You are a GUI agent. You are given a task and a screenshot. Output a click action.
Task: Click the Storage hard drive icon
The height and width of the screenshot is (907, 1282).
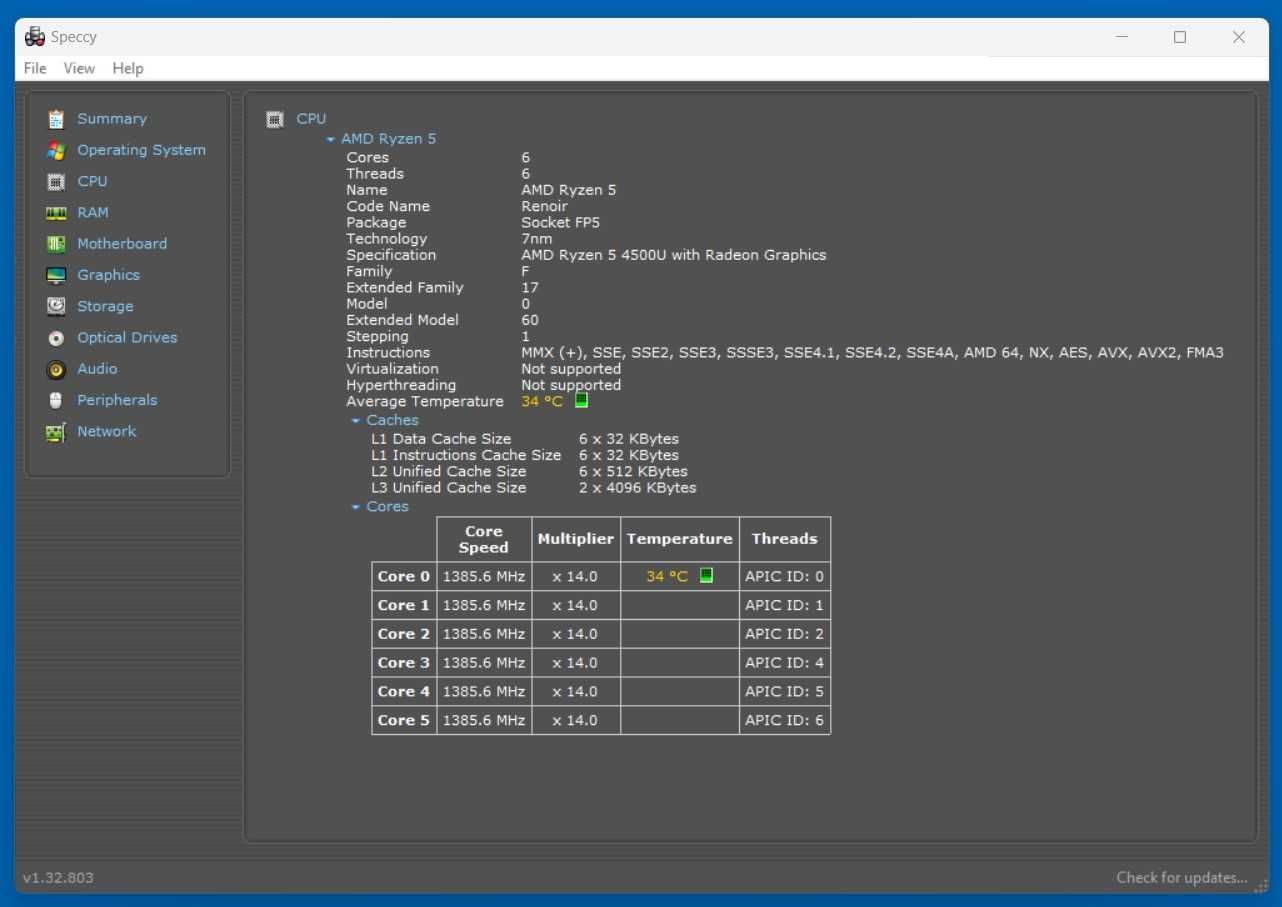point(56,306)
